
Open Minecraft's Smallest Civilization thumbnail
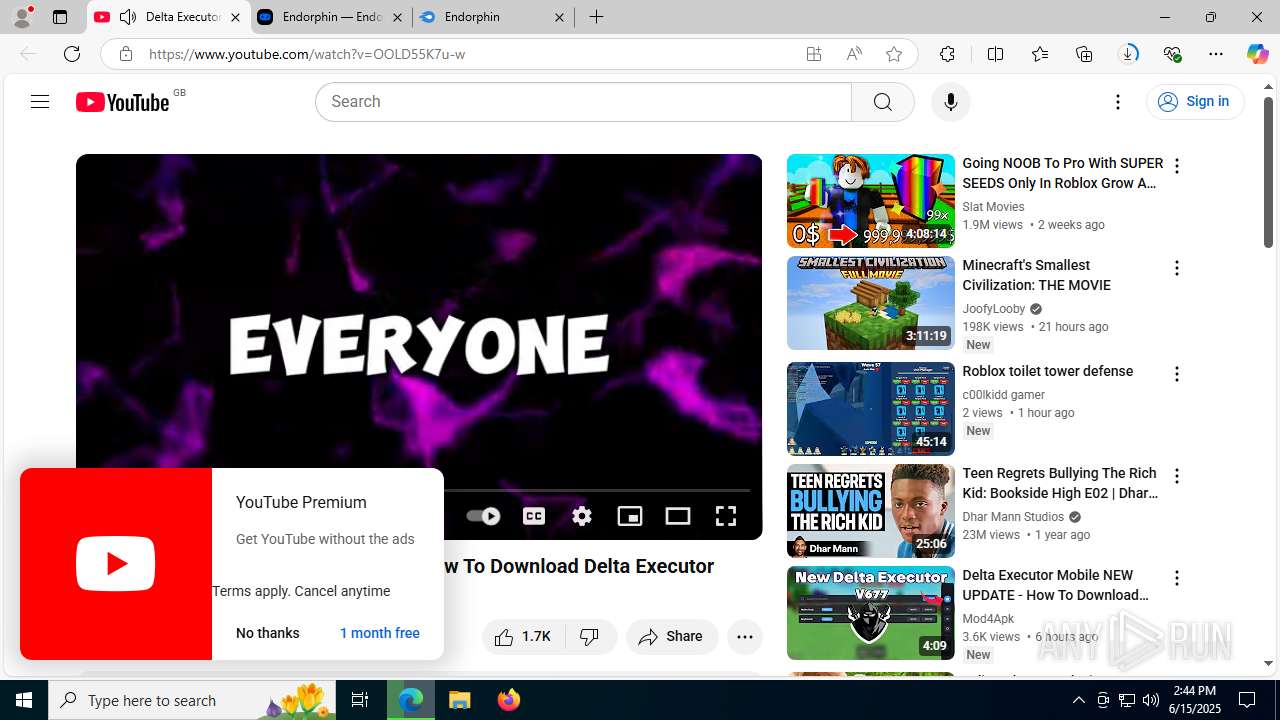click(x=871, y=303)
